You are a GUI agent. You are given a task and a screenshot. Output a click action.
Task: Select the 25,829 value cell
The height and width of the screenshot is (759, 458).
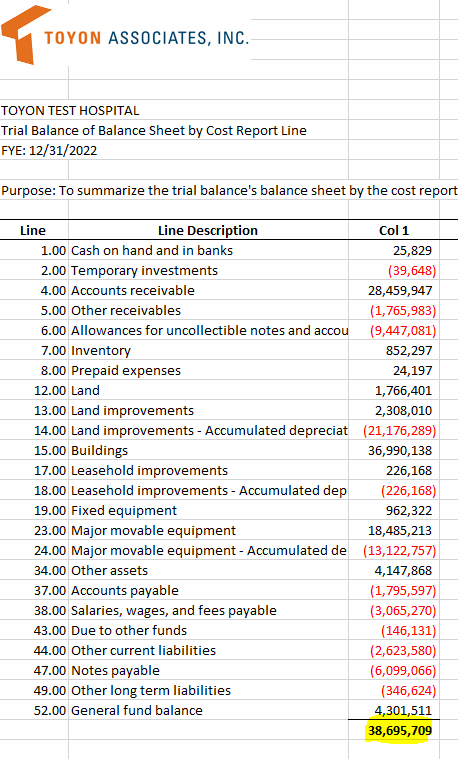394,250
